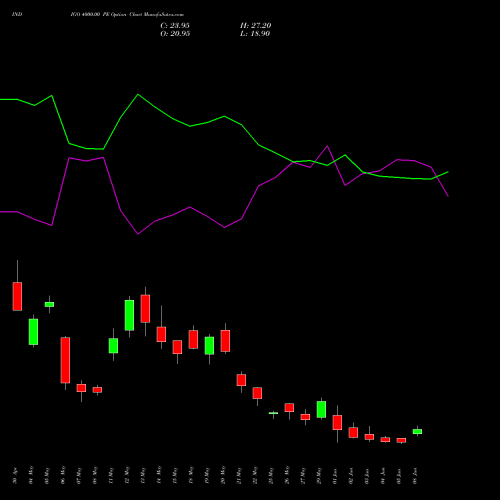This screenshot has width=500, height=500.
Task: Click the close price value C: 23.95
Action: pyautogui.click(x=175, y=26)
